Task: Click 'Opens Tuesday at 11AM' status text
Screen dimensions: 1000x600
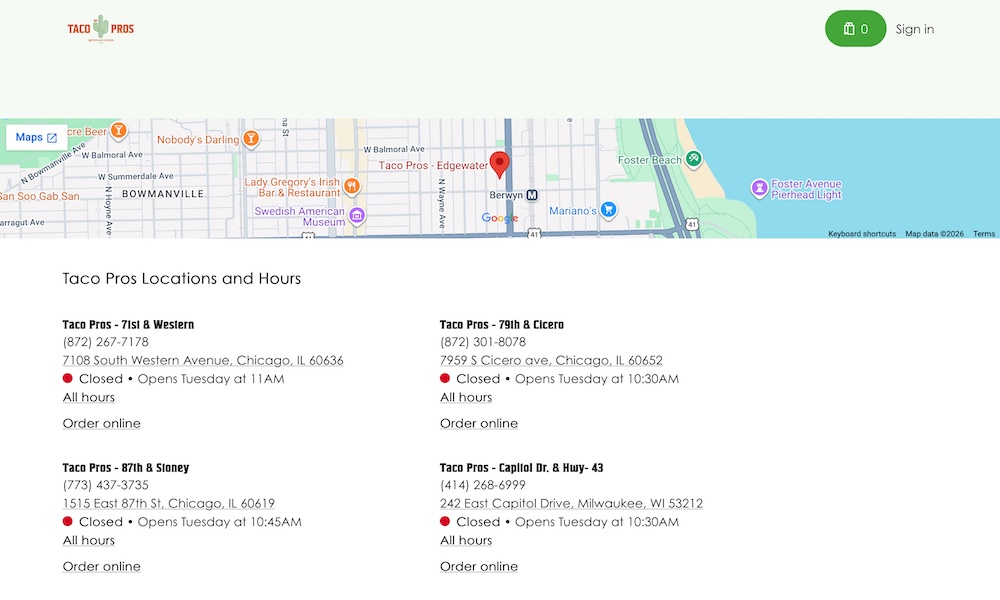Action: coord(211,379)
